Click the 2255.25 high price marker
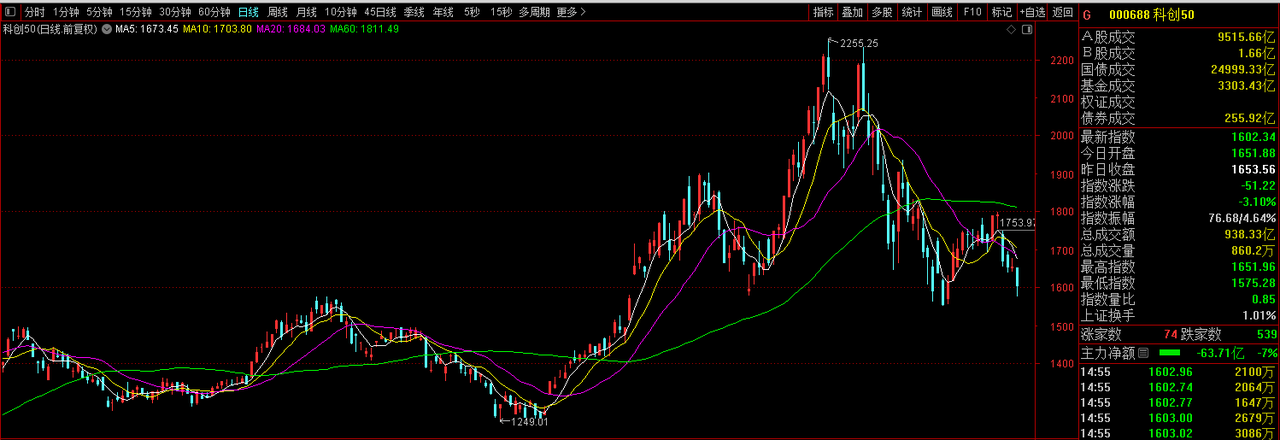1280x440 pixels. point(858,43)
